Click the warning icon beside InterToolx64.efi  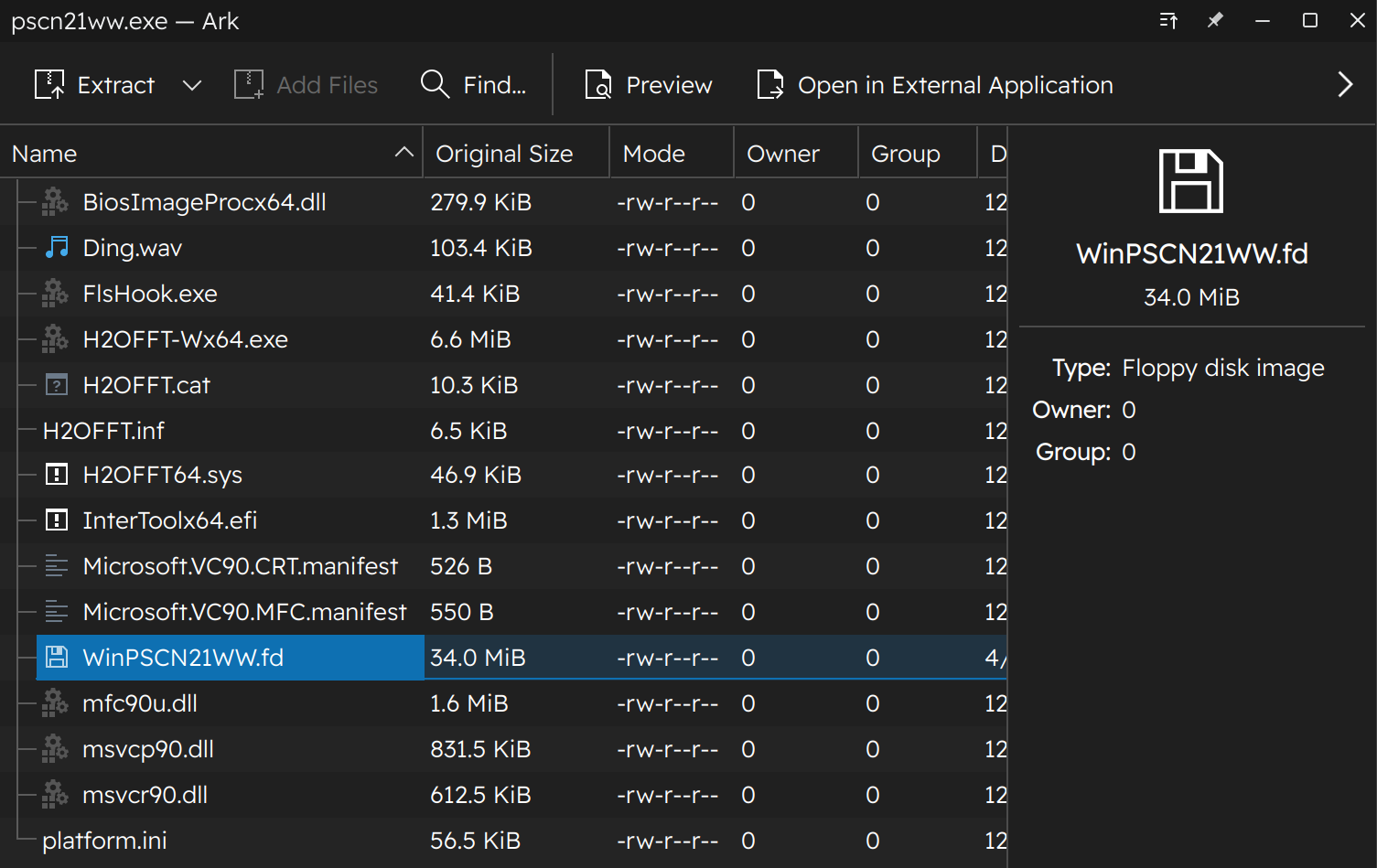[x=57, y=520]
